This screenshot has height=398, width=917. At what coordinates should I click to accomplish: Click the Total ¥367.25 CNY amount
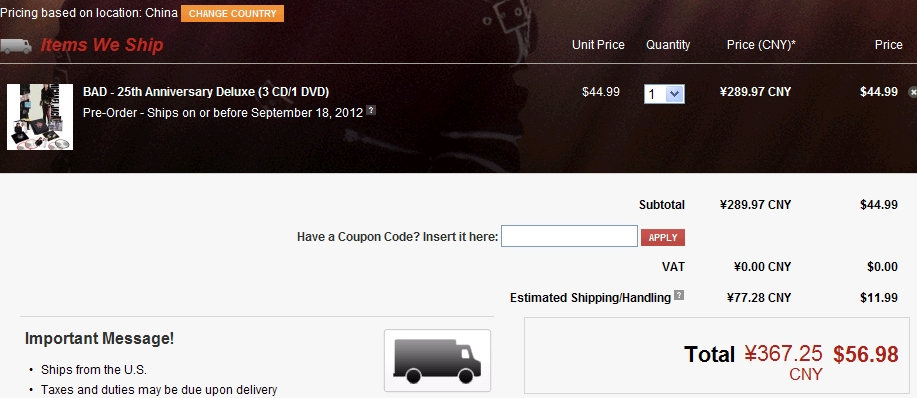[783, 362]
